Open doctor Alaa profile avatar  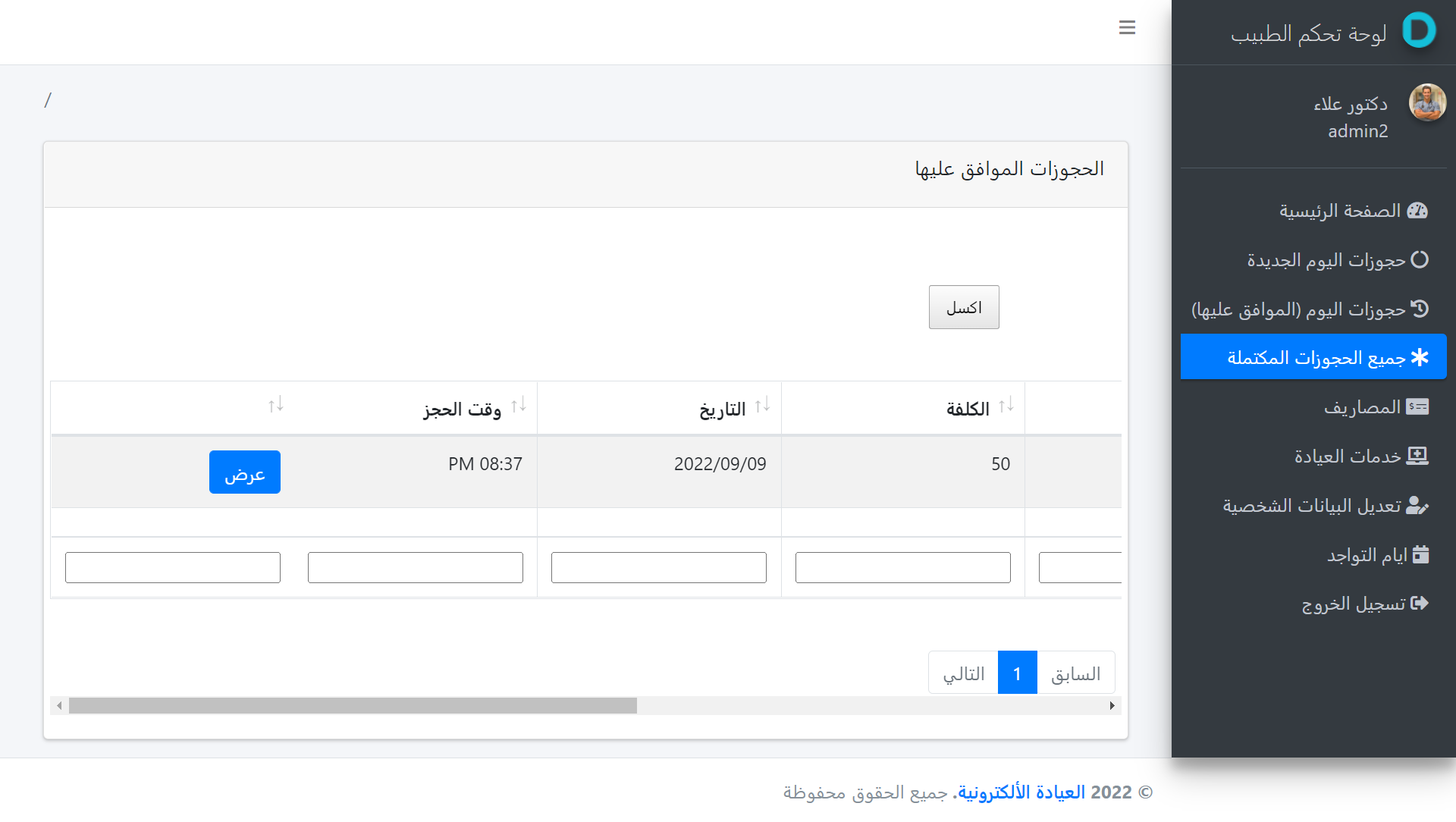[1427, 102]
